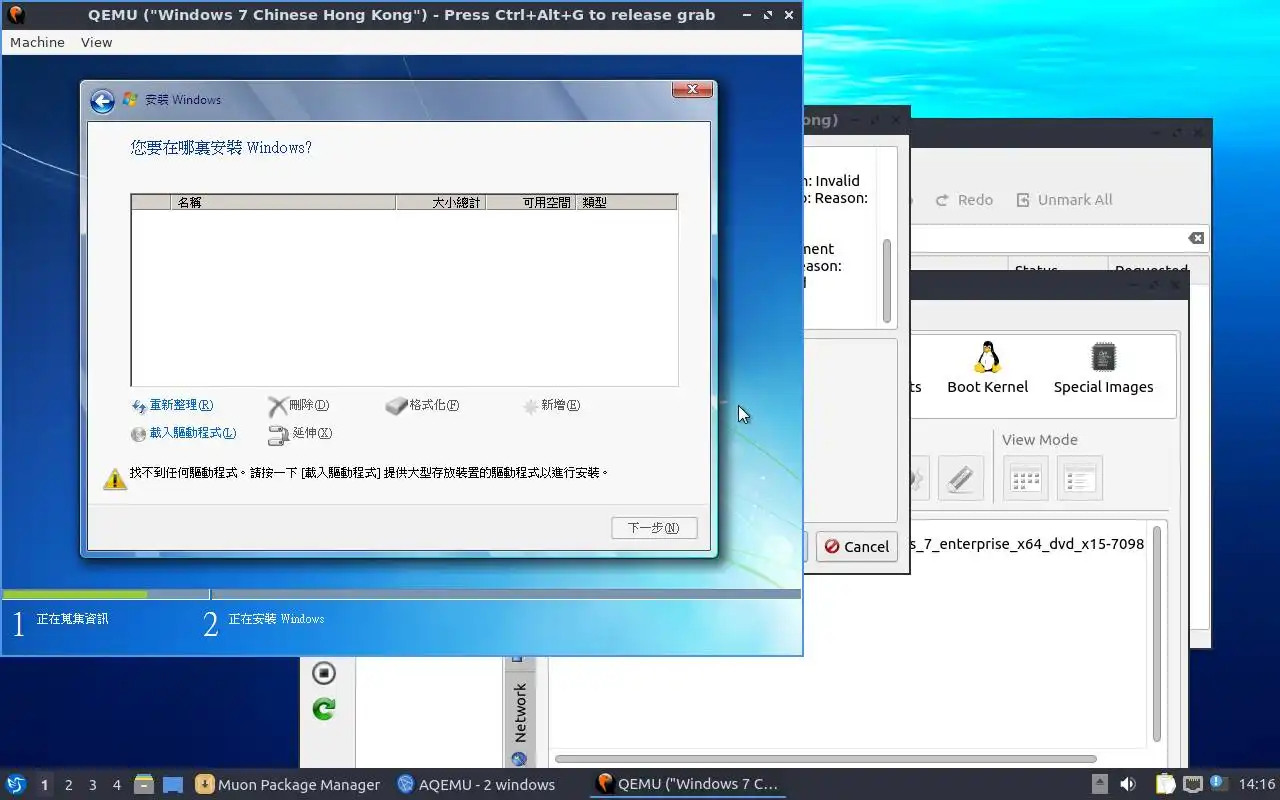Click the show desktop taskbar icon
This screenshot has width=1280, height=800.
[172, 785]
